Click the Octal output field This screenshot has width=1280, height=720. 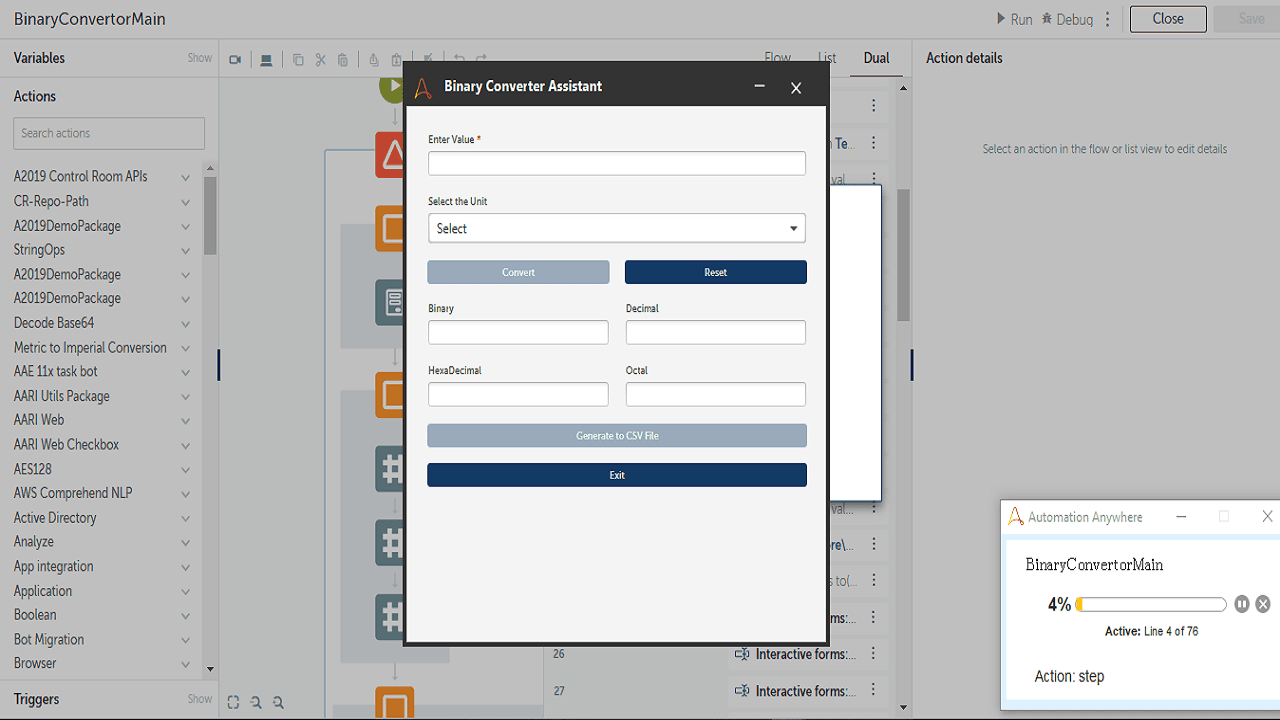(716, 394)
